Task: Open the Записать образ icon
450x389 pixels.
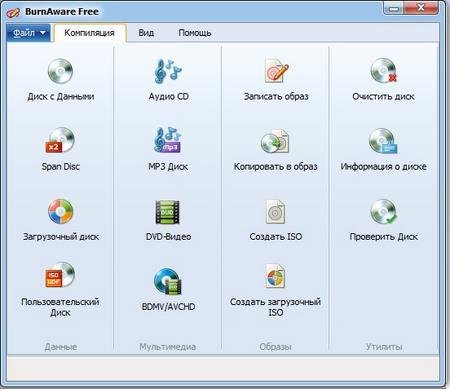Action: point(276,70)
